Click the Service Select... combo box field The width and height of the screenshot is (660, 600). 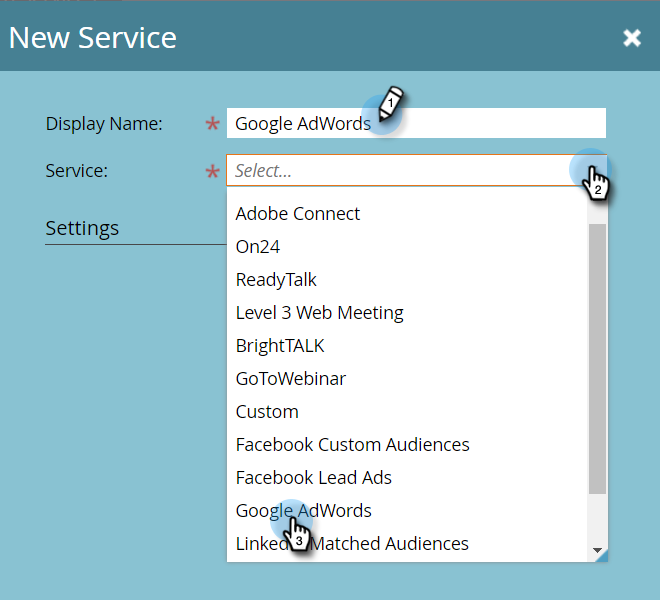[416, 171]
